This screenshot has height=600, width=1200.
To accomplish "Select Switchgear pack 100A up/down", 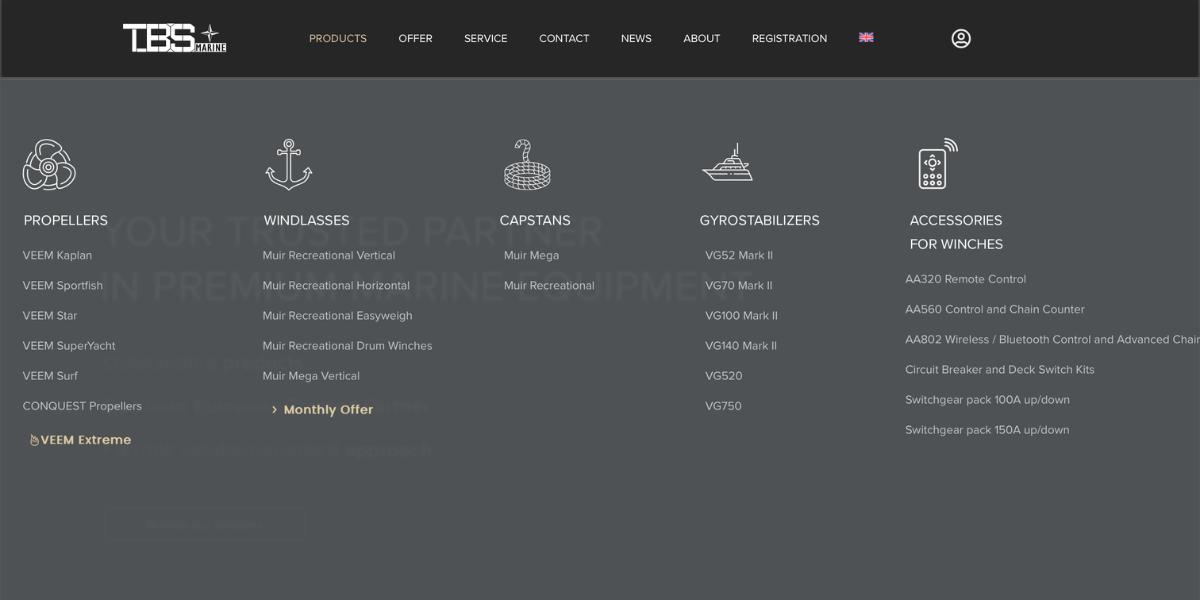I will coord(987,399).
